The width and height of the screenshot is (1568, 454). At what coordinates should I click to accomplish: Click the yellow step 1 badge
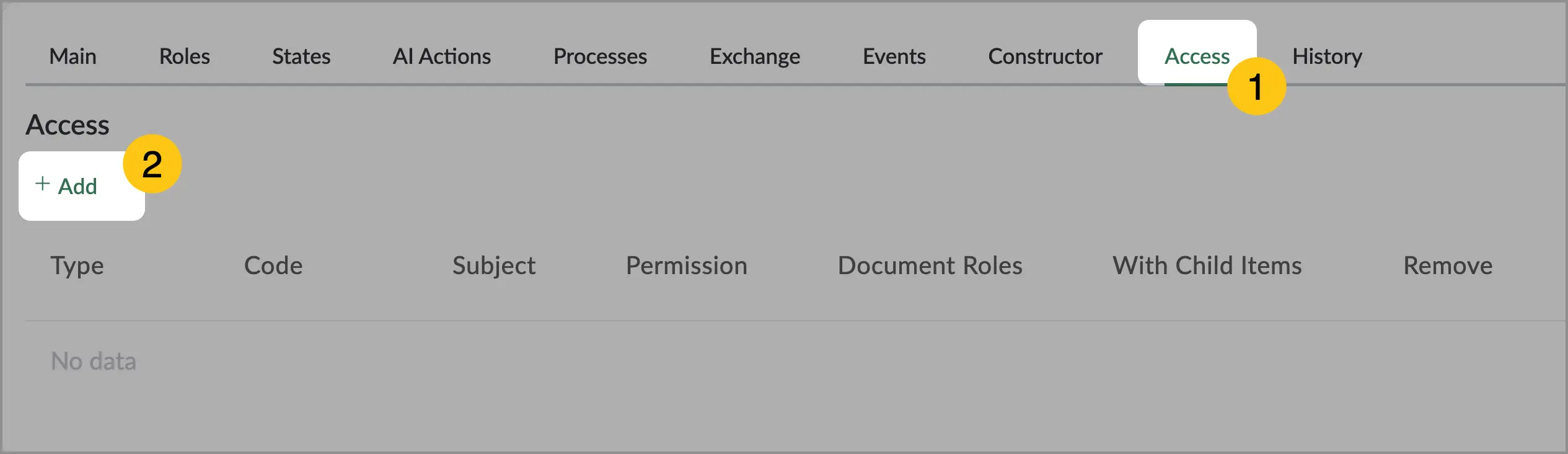1256,86
